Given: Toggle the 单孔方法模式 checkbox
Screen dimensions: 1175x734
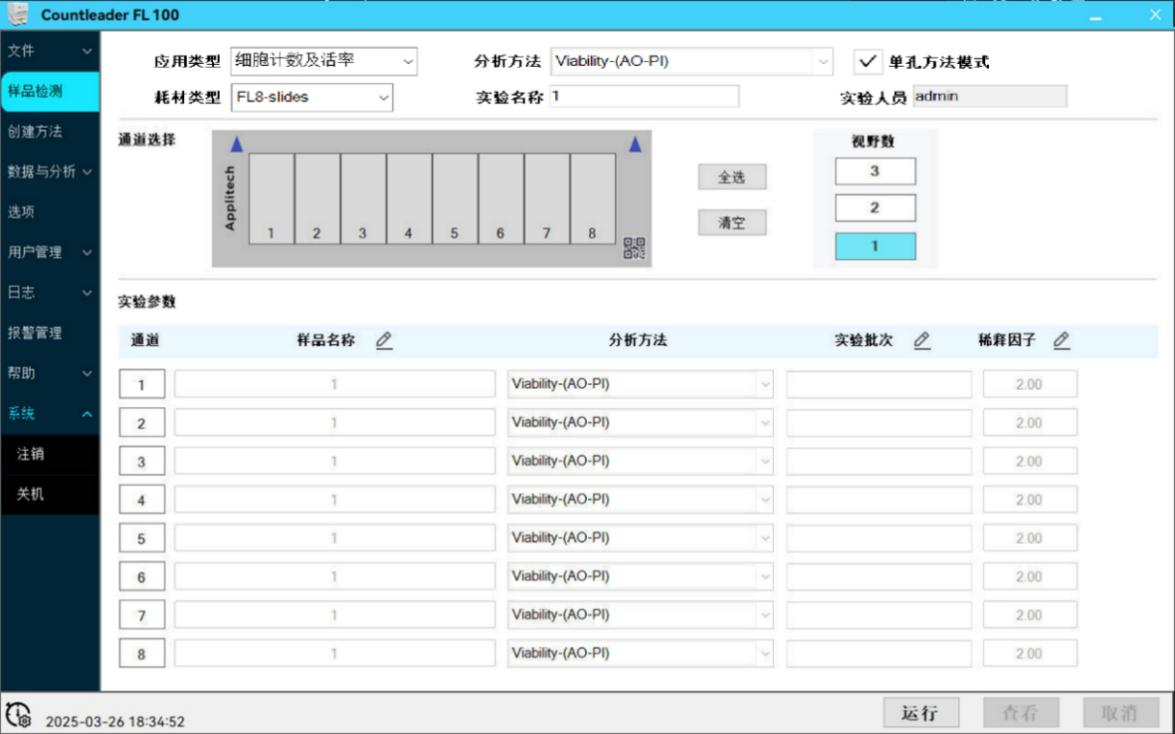Looking at the screenshot, I should 867,61.
